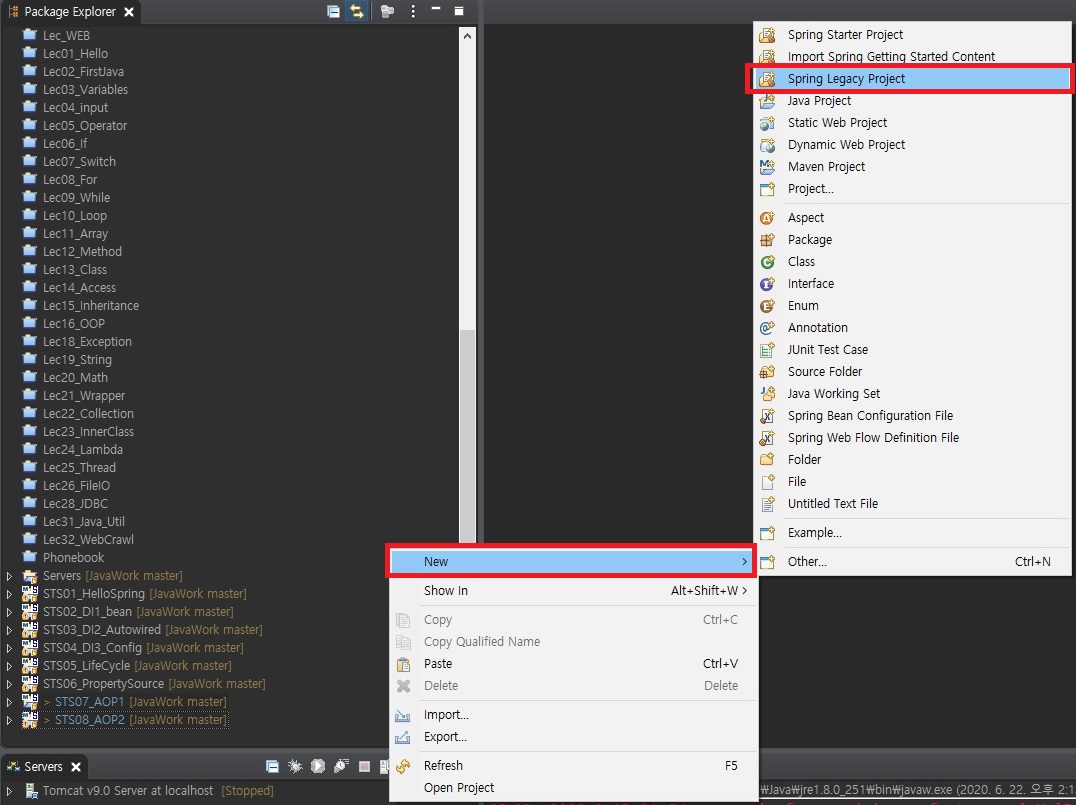Click the Aspect icon
The height and width of the screenshot is (805, 1076).
(x=767, y=218)
